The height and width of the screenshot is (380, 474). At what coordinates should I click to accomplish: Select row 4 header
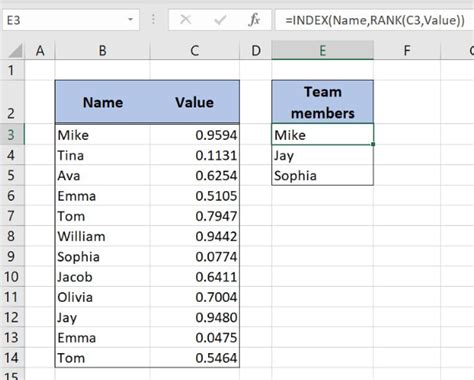point(12,155)
